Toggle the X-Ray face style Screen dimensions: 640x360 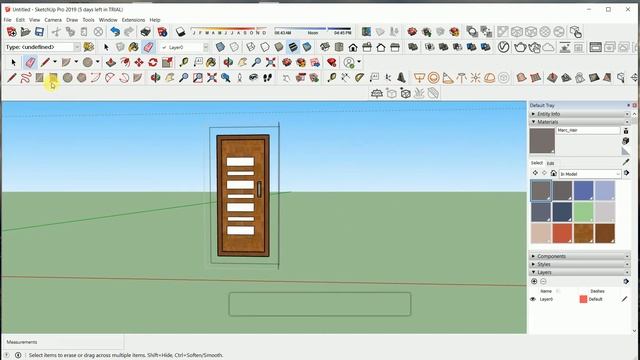point(220,47)
